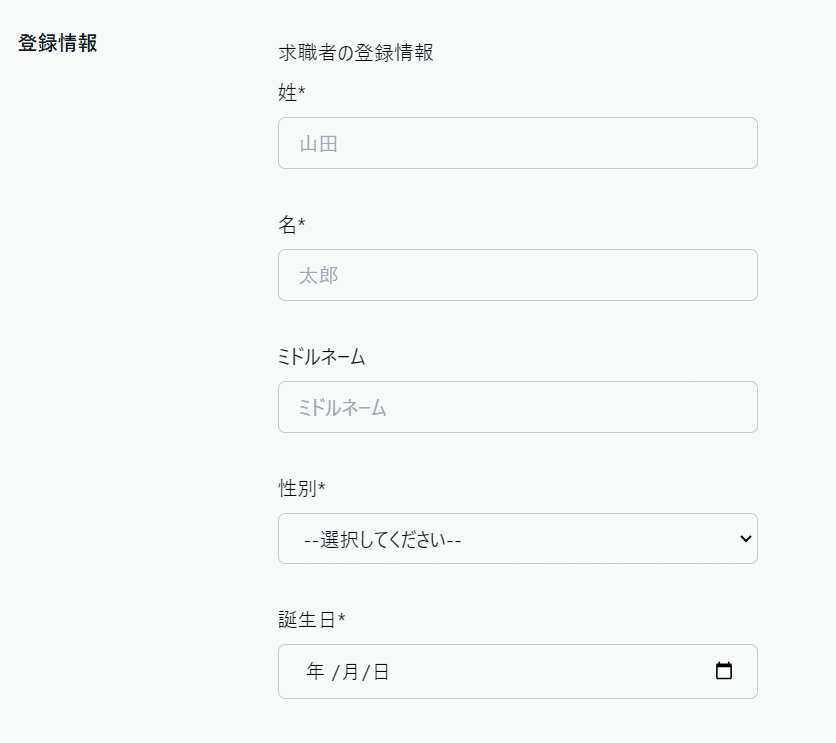Click the 姓* field label
Viewport: 836px width, 743px height.
[291, 93]
